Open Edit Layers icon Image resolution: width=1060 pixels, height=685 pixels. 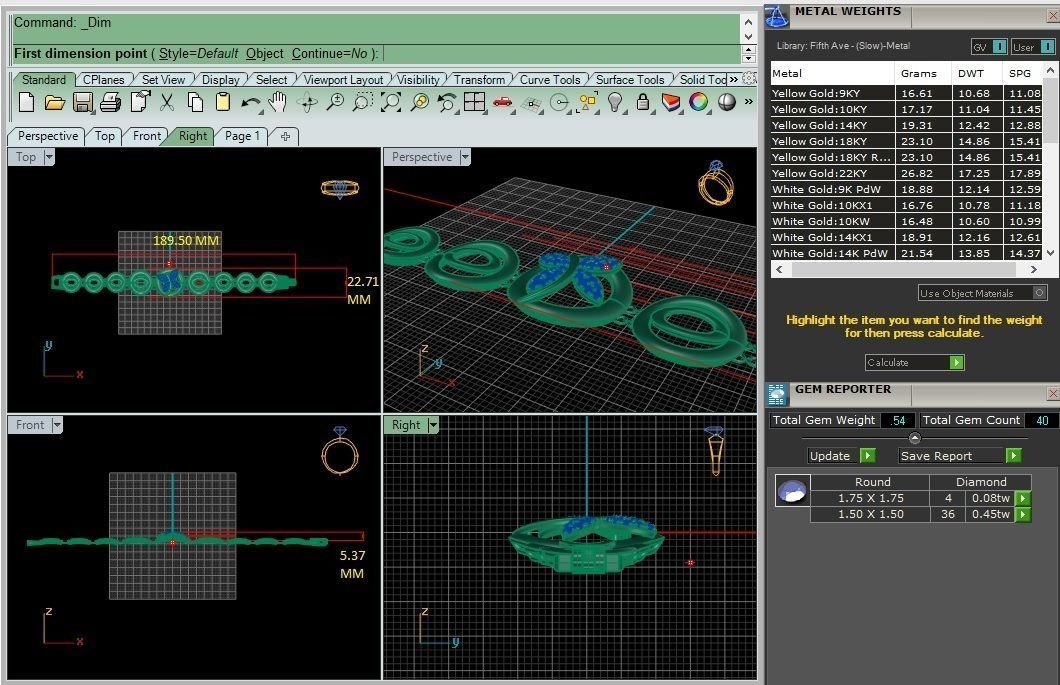tap(671, 102)
